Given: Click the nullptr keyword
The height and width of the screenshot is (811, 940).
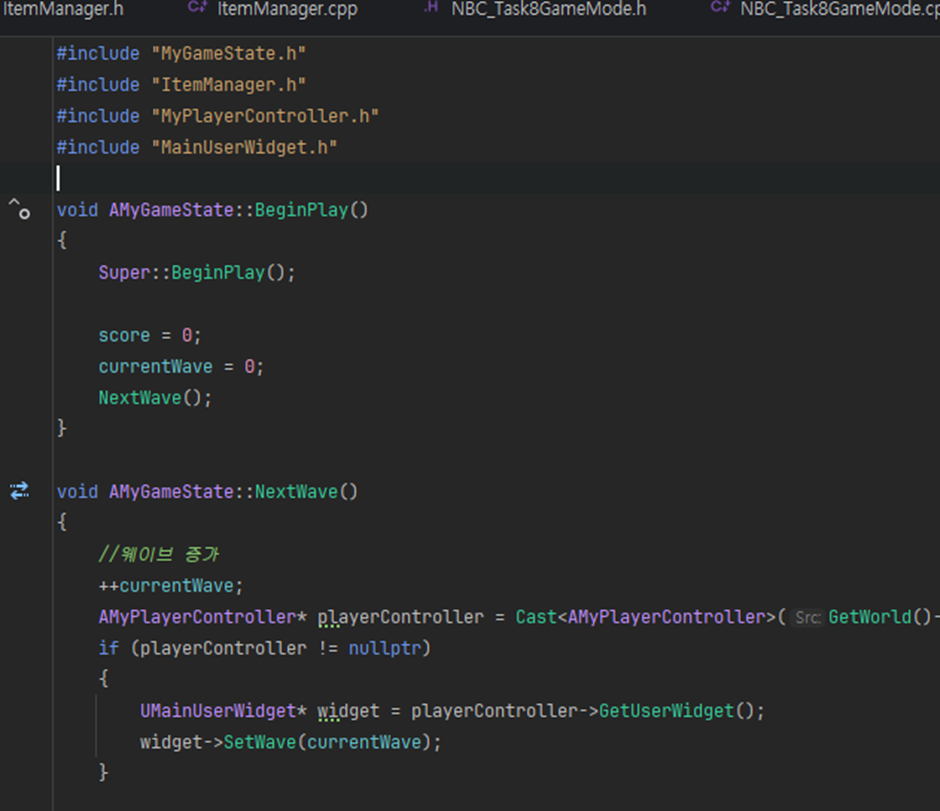Looking at the screenshot, I should [384, 648].
